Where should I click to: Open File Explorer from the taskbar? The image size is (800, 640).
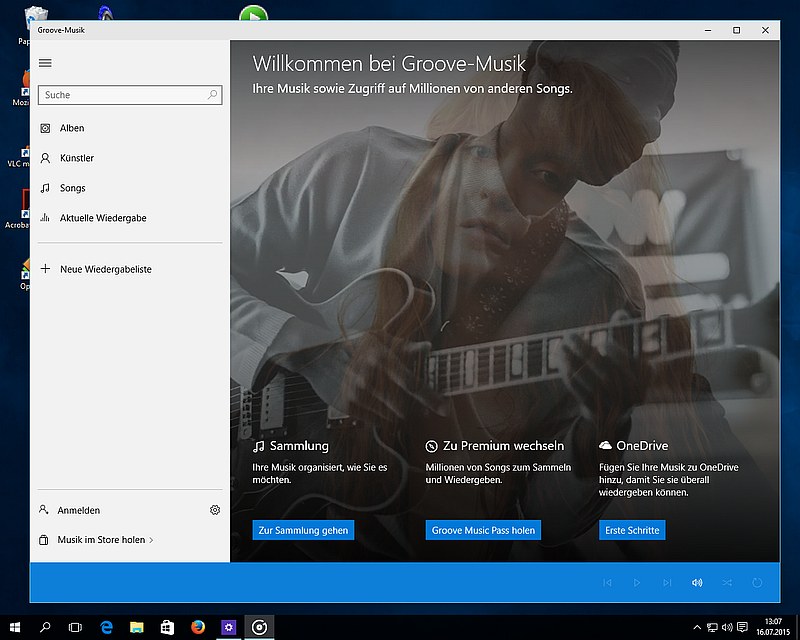point(137,627)
